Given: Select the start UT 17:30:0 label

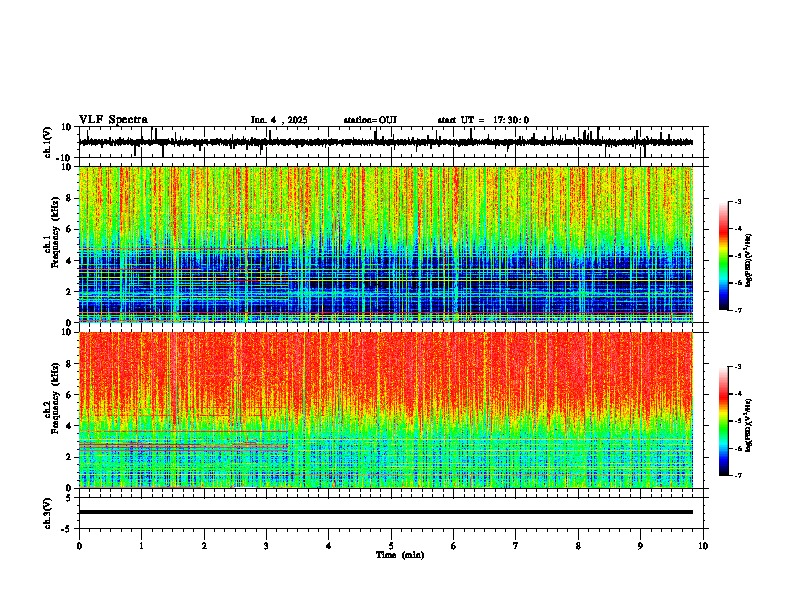Looking at the screenshot, I should 483,120.
